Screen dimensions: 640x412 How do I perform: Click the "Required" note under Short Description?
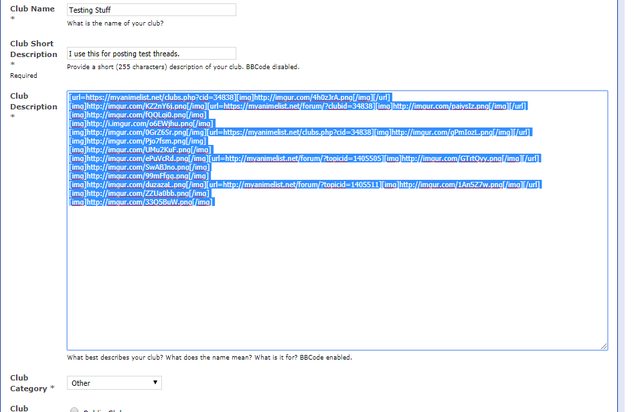tap(22, 74)
